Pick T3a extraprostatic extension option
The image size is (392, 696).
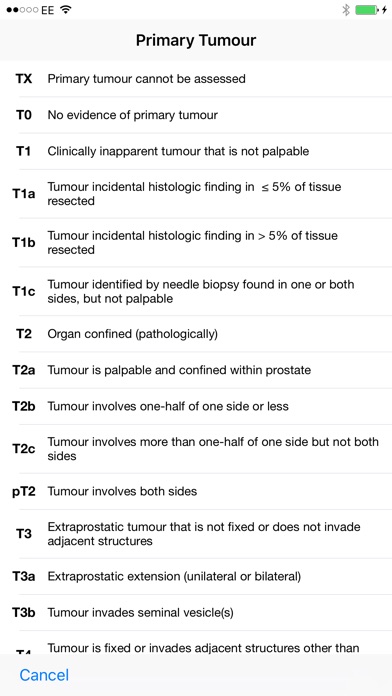coord(196,577)
